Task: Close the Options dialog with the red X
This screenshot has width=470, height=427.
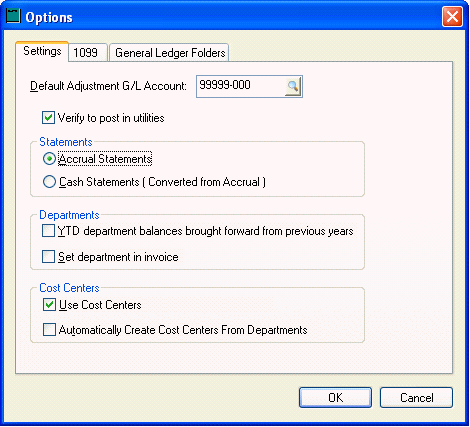Action: (x=452, y=16)
